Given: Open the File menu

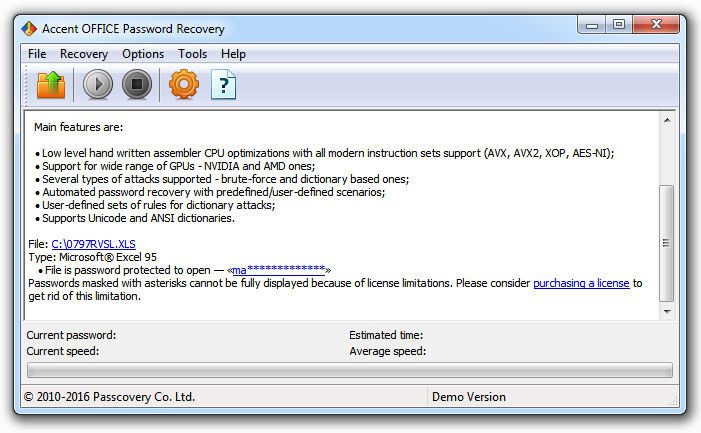Looking at the screenshot, I should coord(37,54).
